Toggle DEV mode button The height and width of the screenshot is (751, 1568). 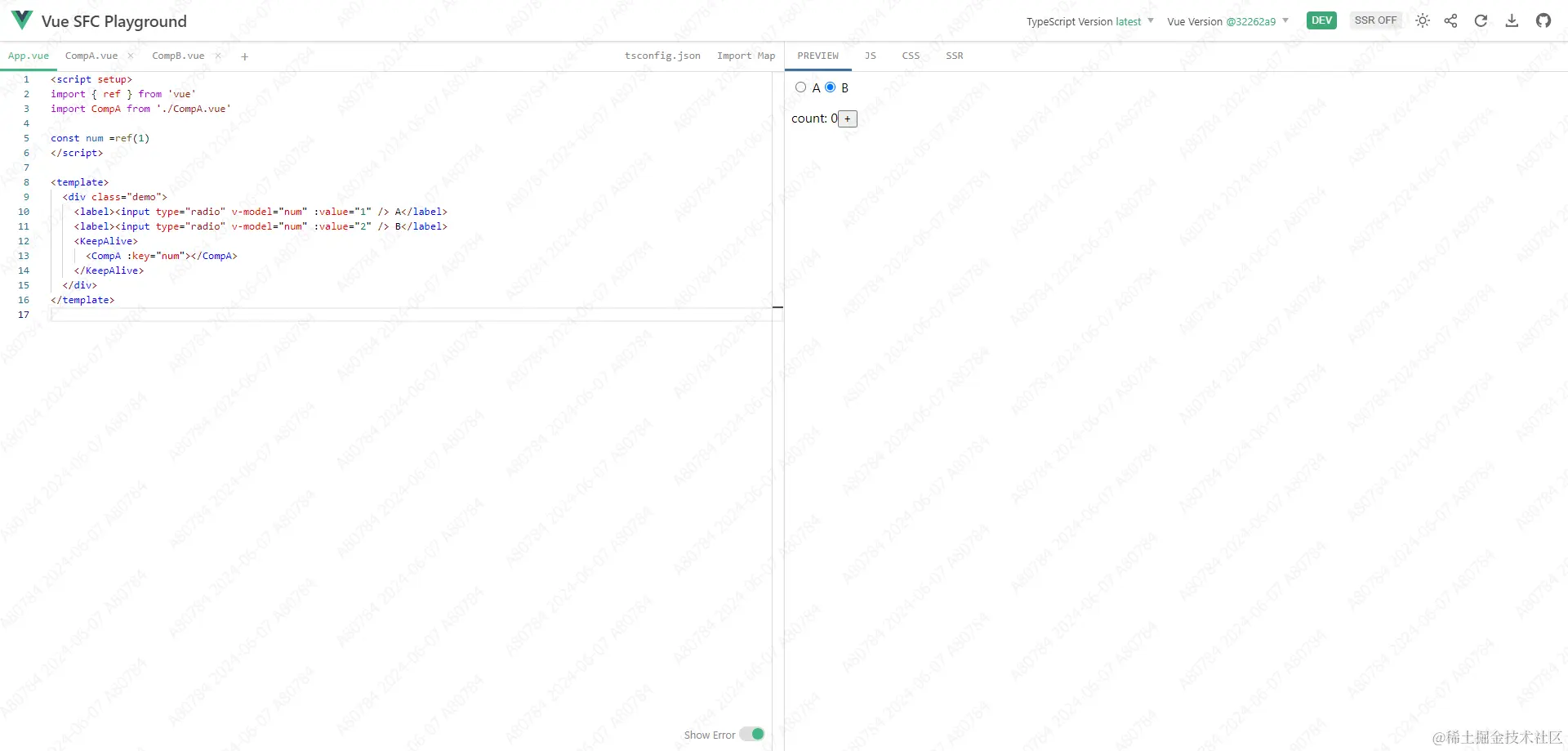point(1321,20)
